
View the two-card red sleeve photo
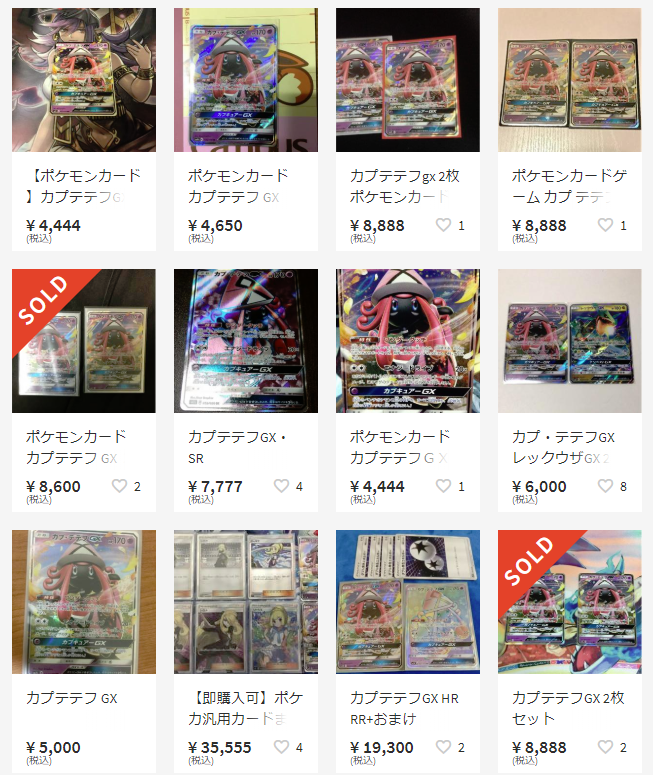408,80
